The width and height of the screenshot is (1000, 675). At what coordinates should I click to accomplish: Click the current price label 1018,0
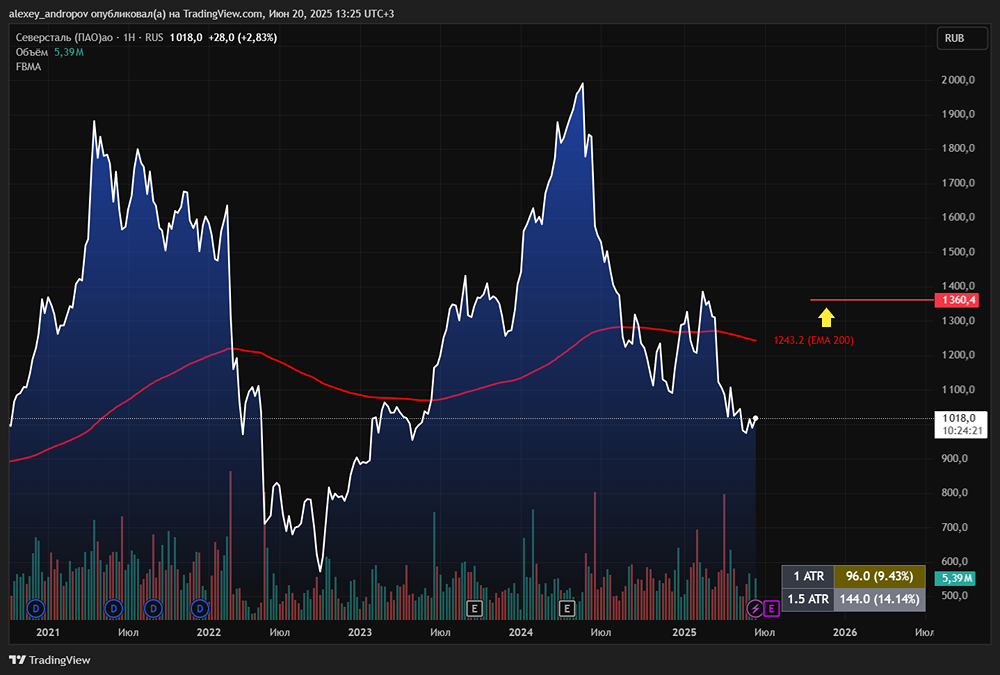(x=955, y=418)
